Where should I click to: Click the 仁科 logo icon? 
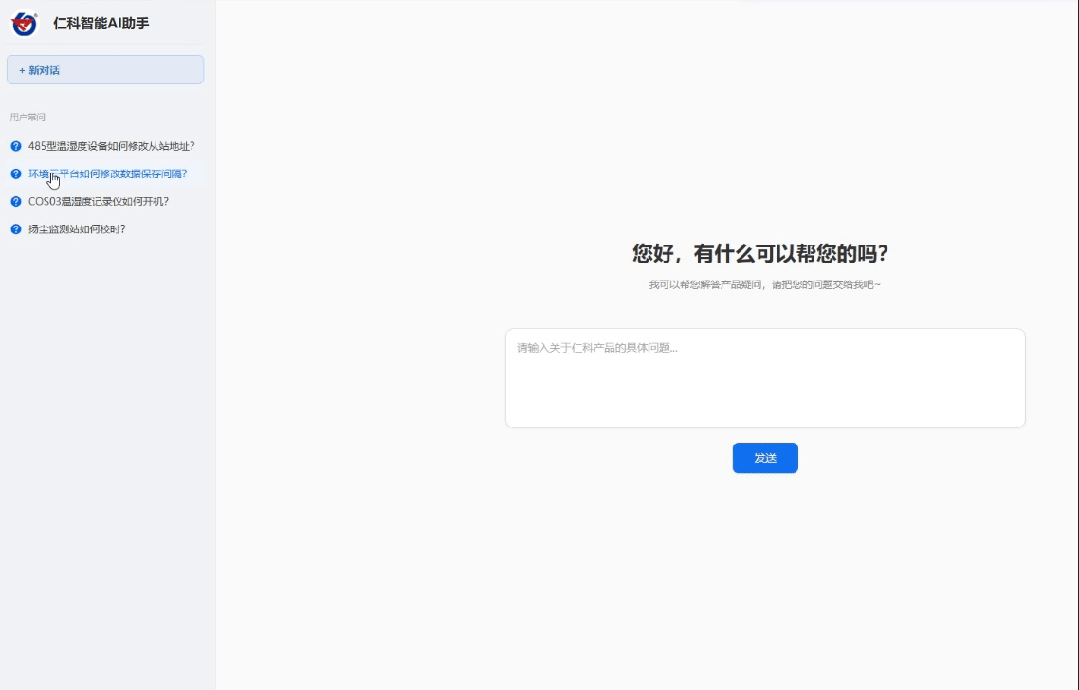(24, 23)
